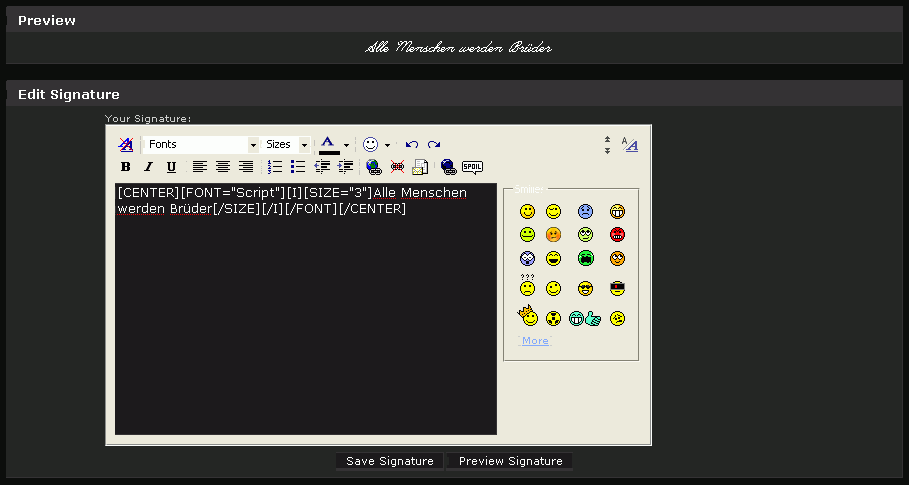Click the Decrease Indent icon

[x=322, y=167]
